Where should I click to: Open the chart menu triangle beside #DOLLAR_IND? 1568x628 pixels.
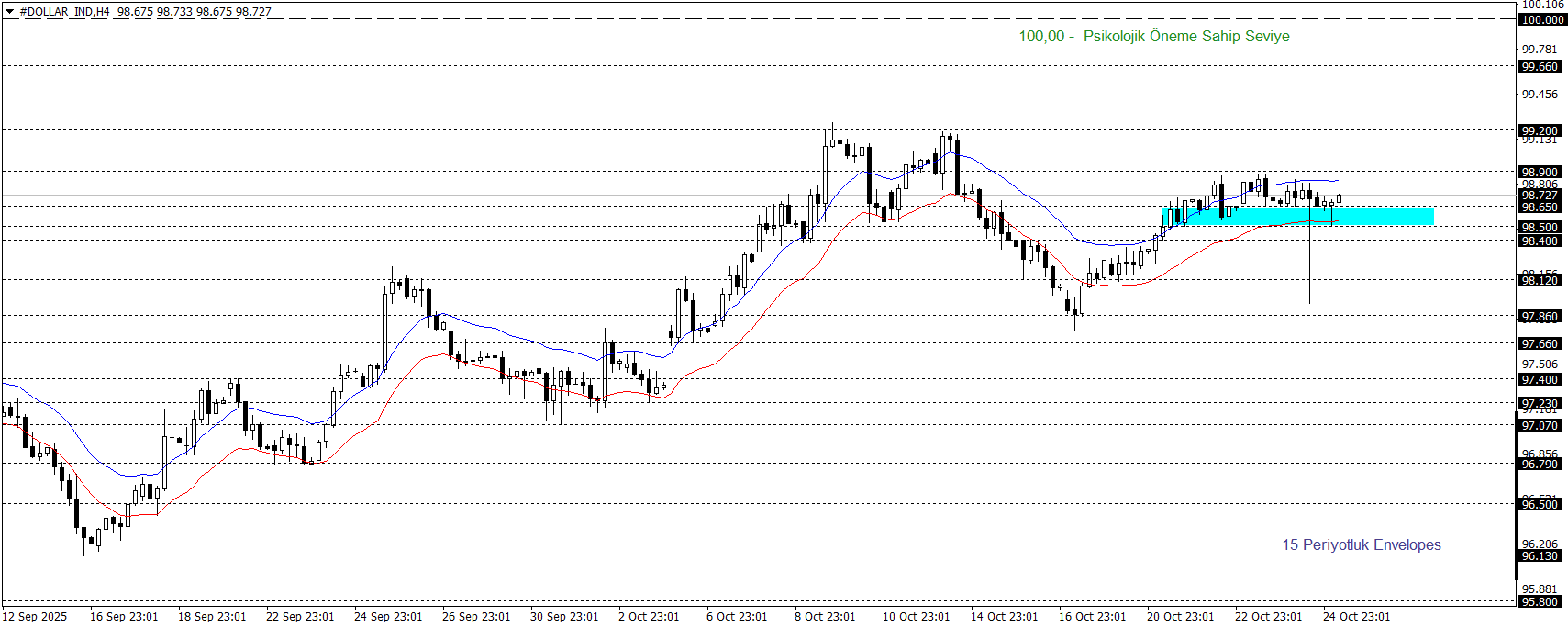(x=10, y=12)
